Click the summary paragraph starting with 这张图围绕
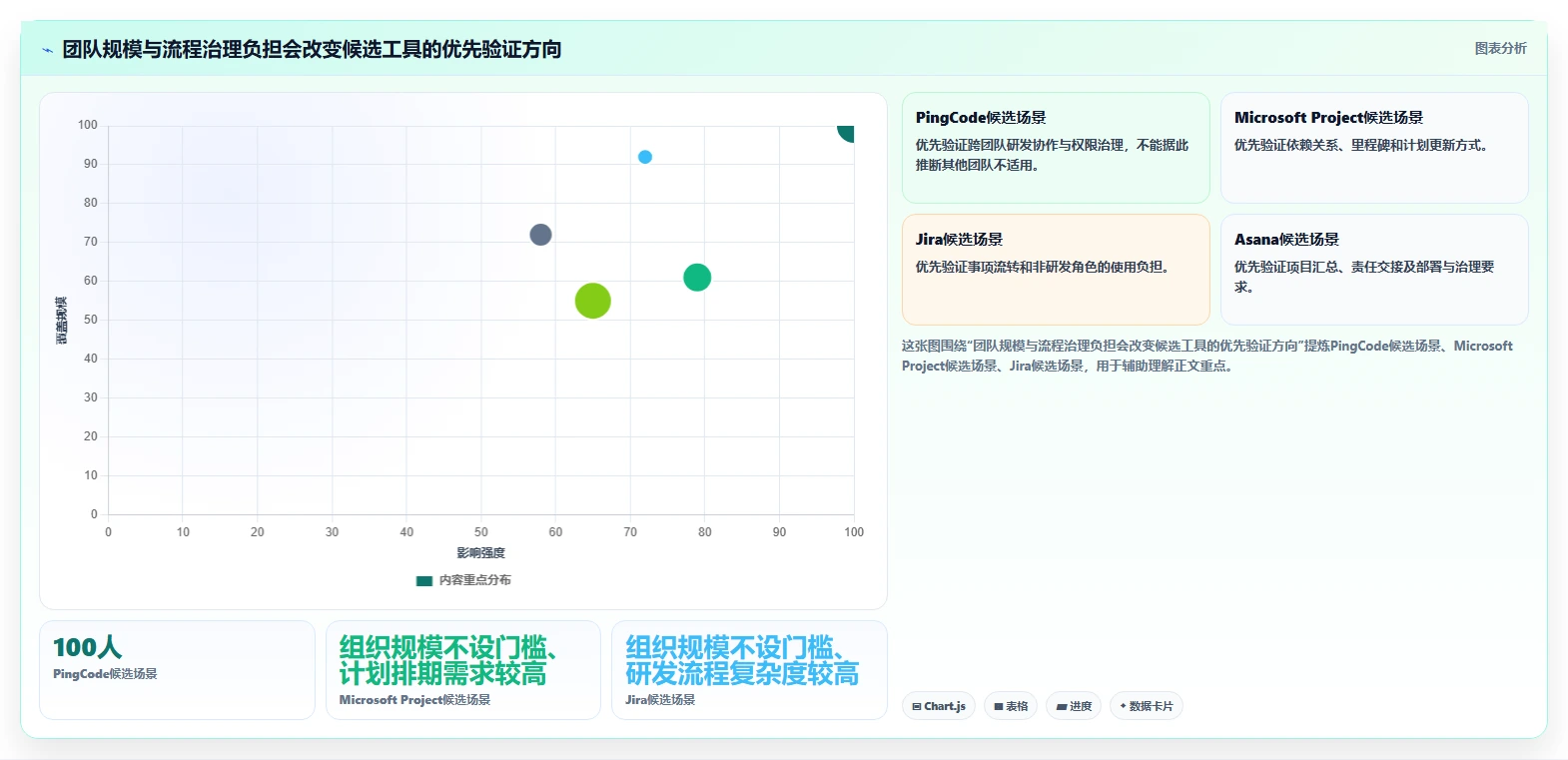 click(x=1207, y=356)
